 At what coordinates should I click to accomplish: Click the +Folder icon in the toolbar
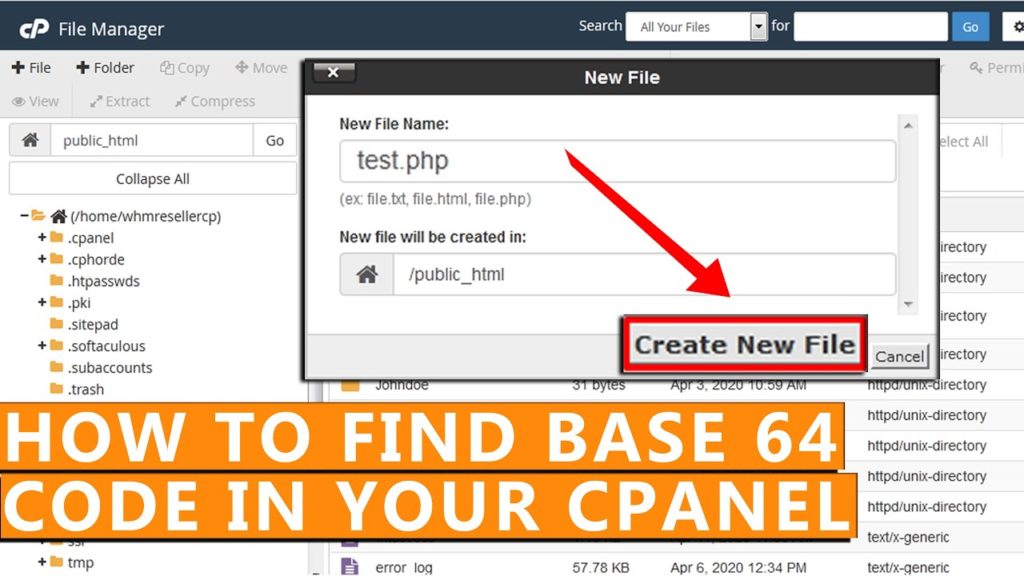tap(104, 67)
